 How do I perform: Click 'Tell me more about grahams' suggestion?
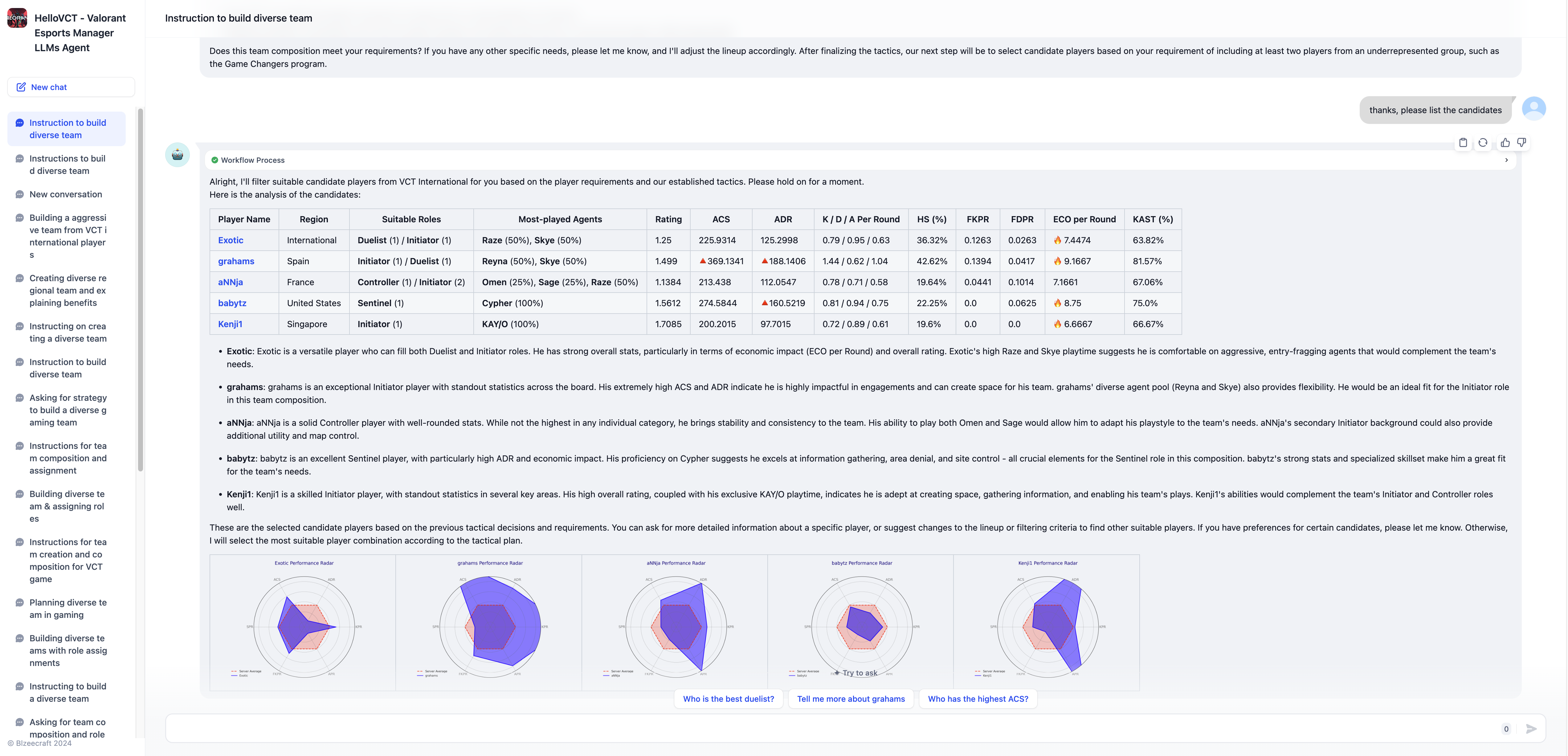(850, 699)
